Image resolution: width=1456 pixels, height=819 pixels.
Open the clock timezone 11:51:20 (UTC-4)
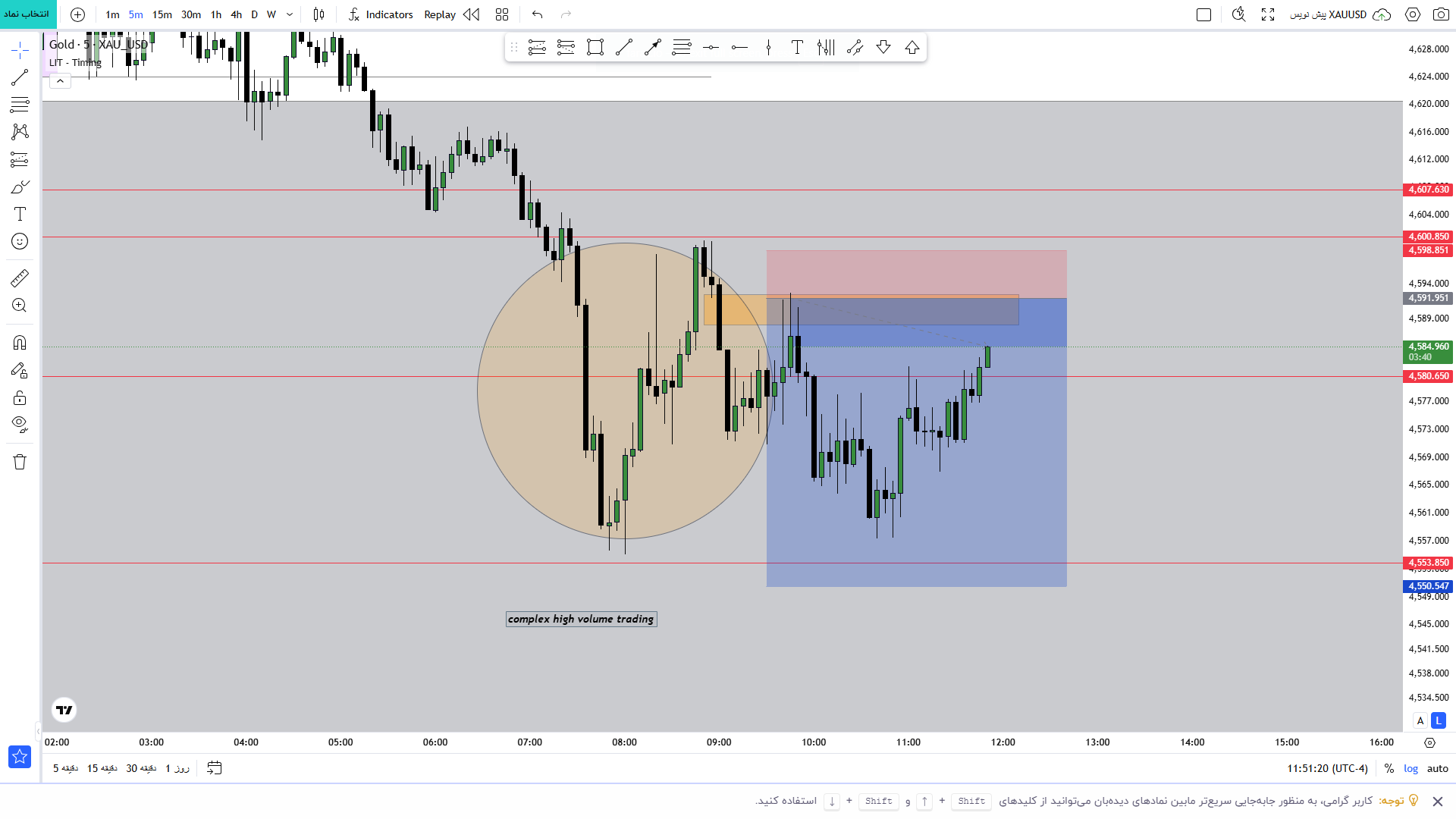tap(1327, 768)
